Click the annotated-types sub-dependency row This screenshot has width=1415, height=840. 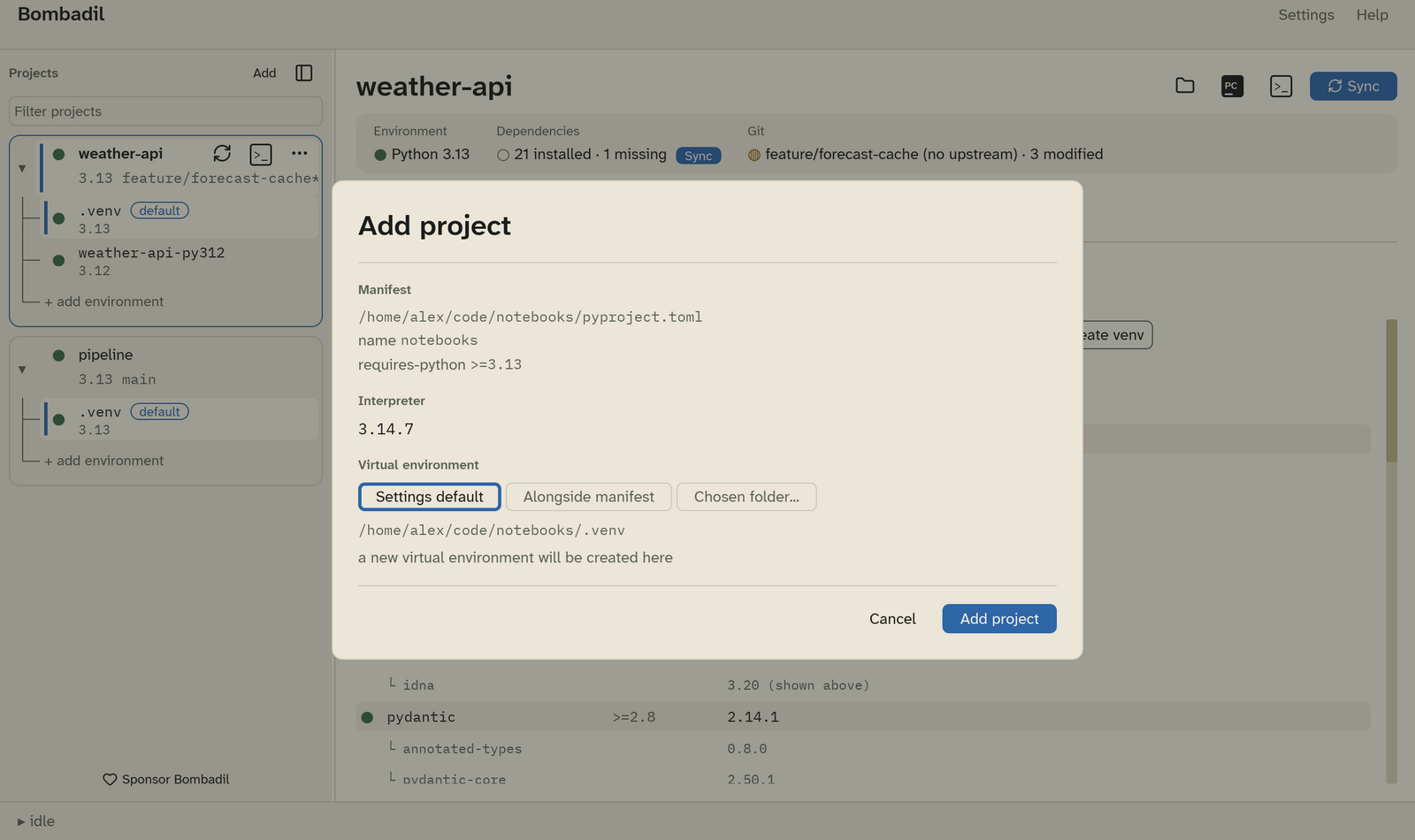(x=863, y=749)
